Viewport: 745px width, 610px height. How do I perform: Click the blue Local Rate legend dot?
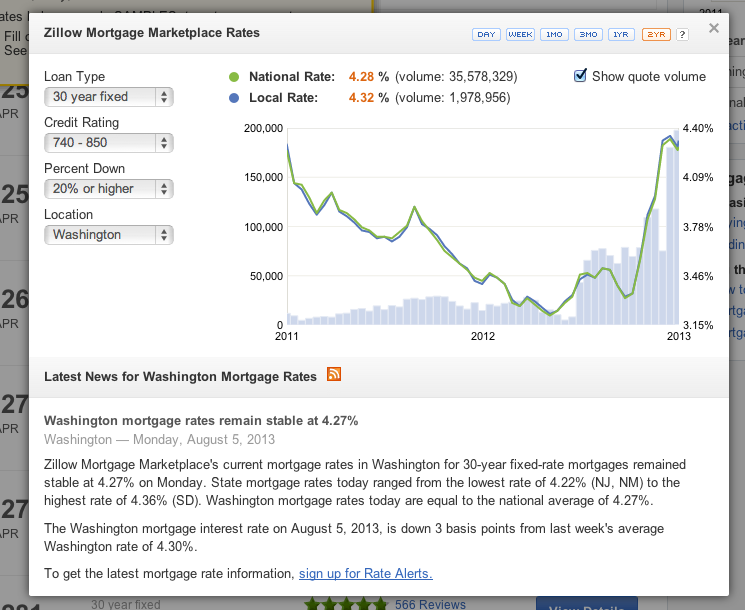tap(234, 98)
